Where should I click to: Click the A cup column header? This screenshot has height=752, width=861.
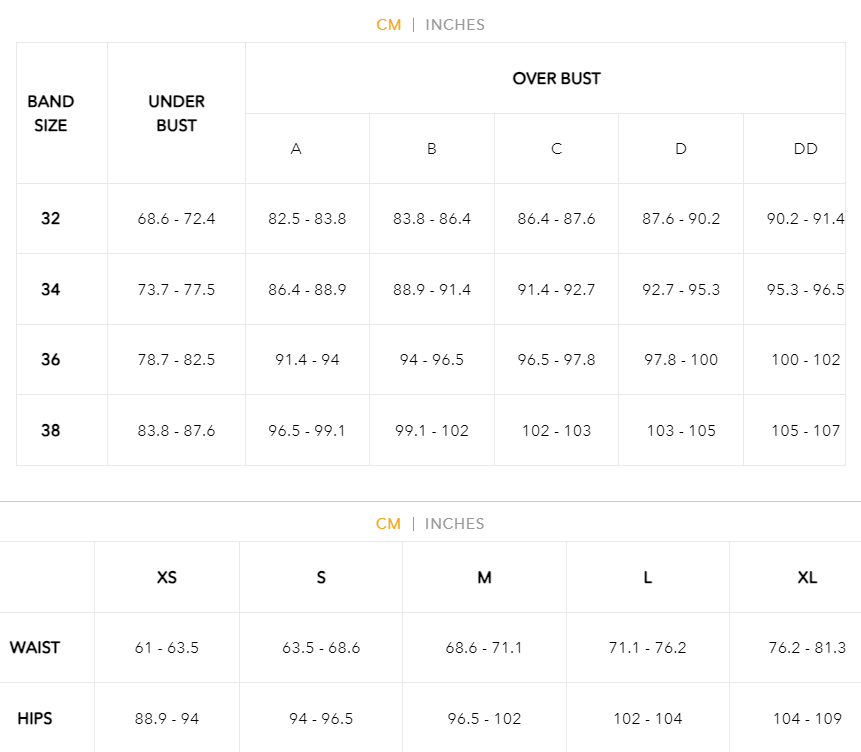pos(296,149)
